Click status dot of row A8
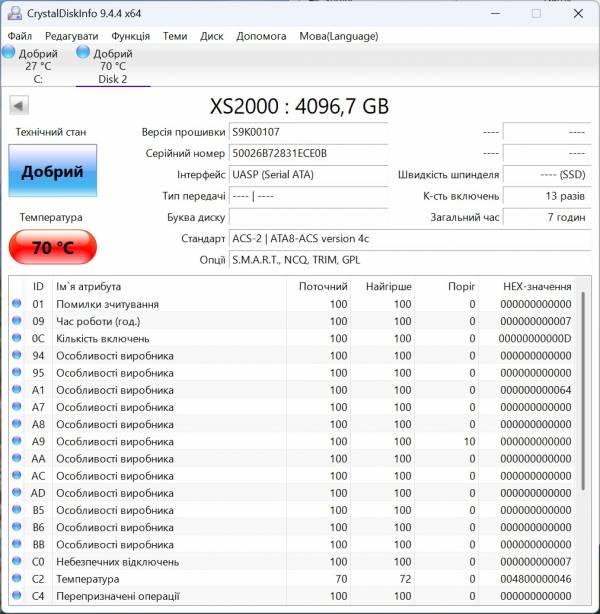 (x=16, y=424)
